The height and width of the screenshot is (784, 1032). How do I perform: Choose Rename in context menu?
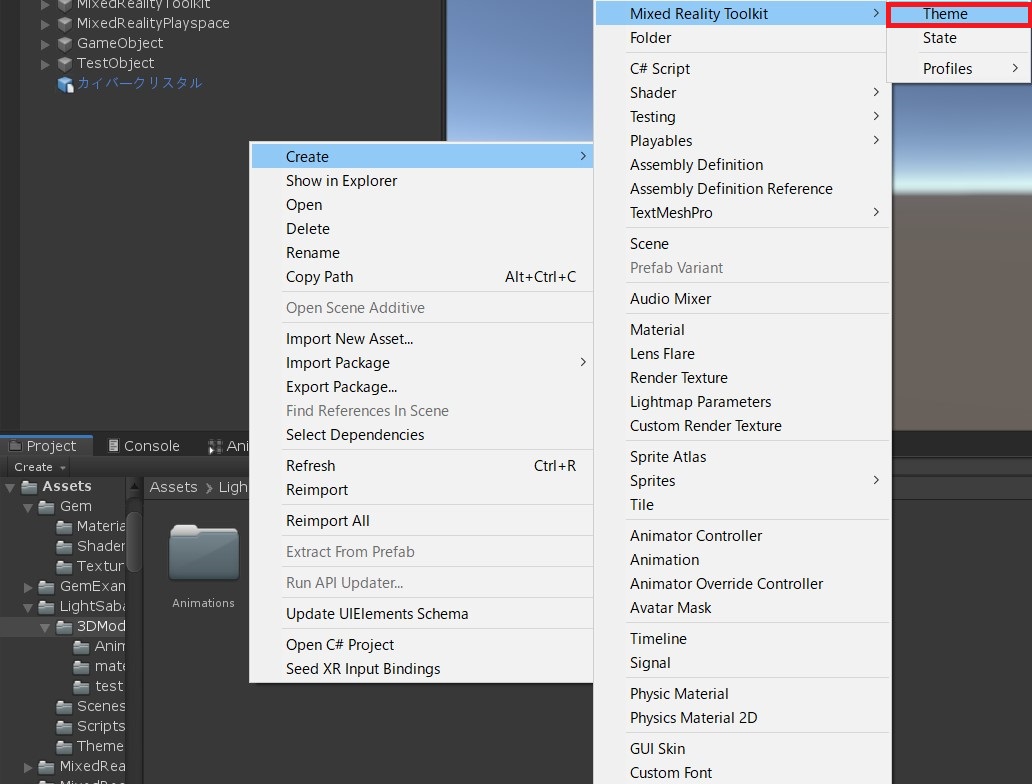coord(423,253)
